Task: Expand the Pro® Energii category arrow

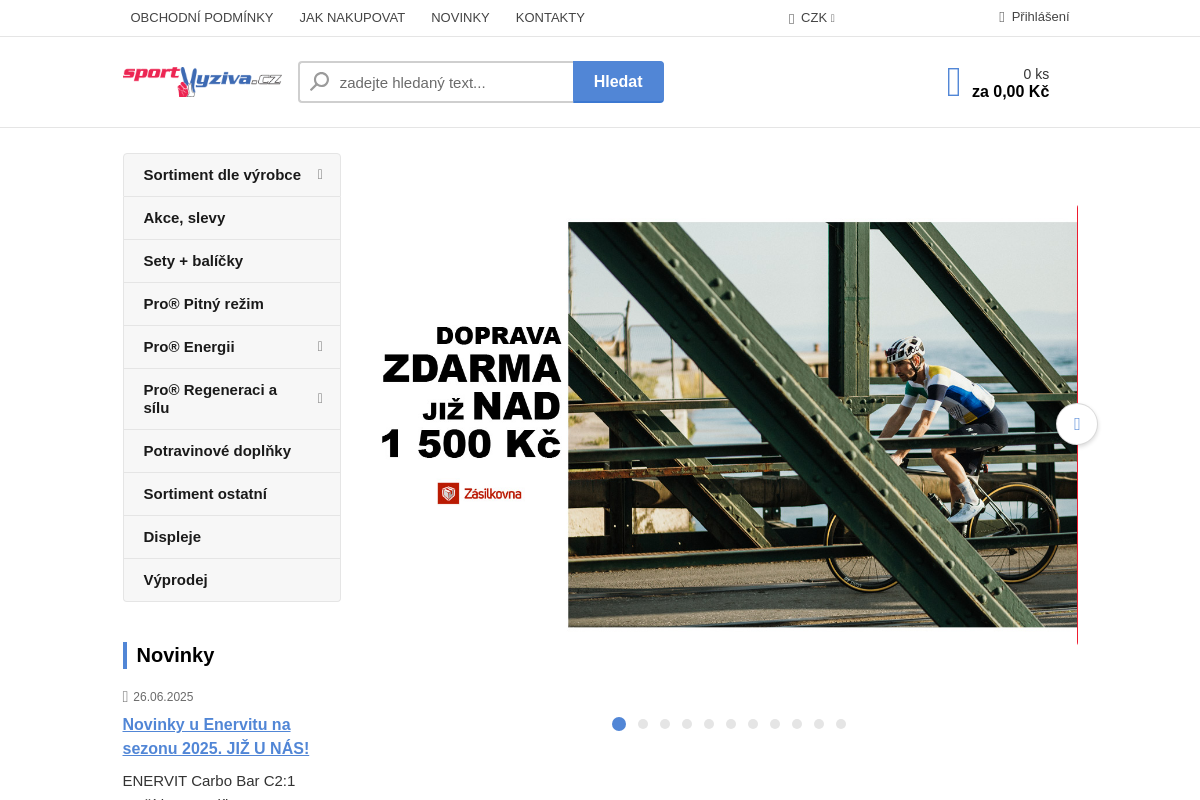Action: coord(320,346)
